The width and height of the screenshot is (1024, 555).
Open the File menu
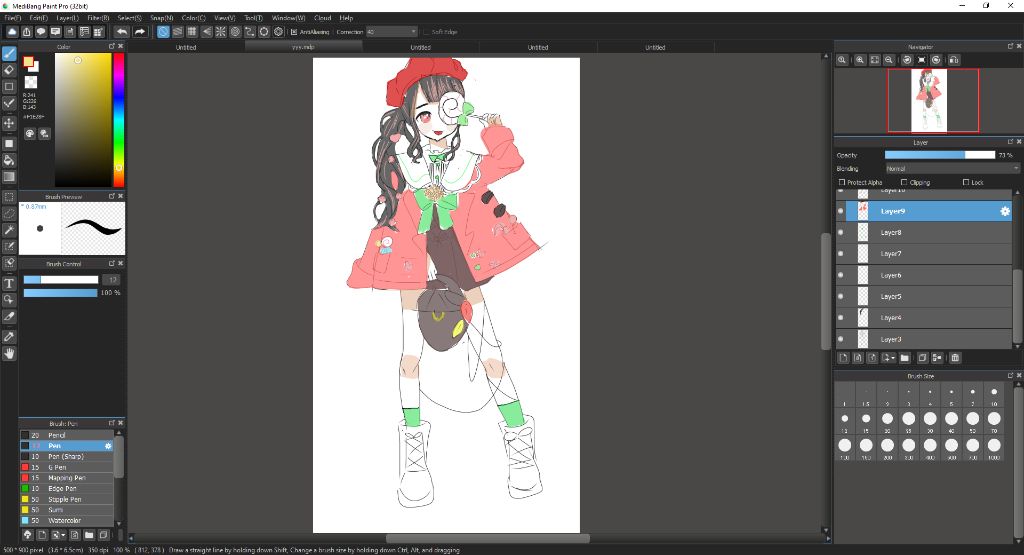pos(12,18)
